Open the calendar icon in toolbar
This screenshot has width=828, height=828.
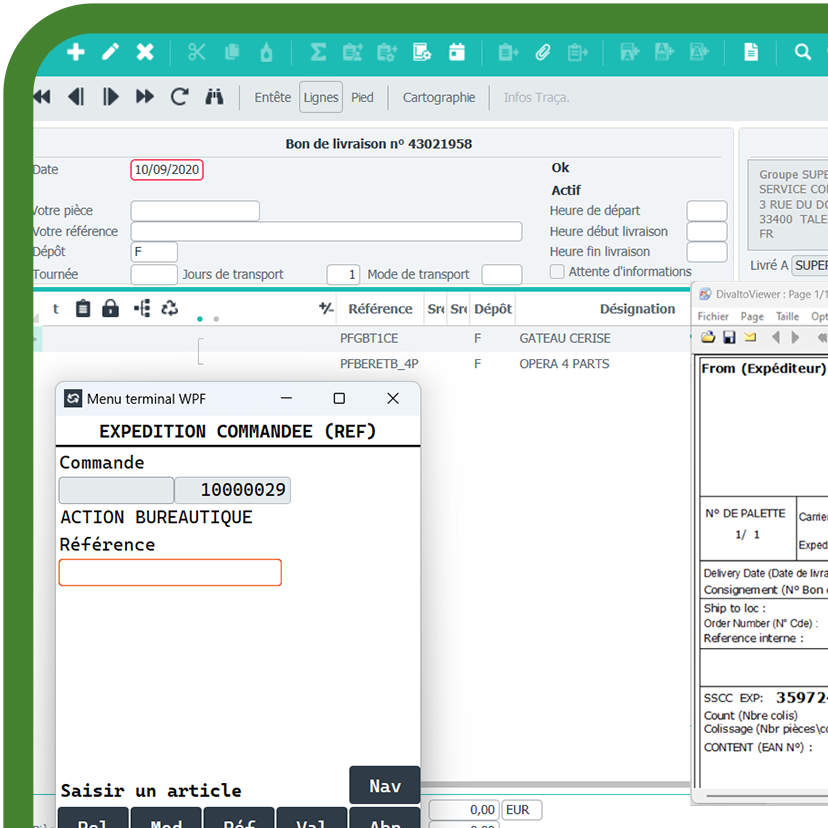[x=457, y=52]
